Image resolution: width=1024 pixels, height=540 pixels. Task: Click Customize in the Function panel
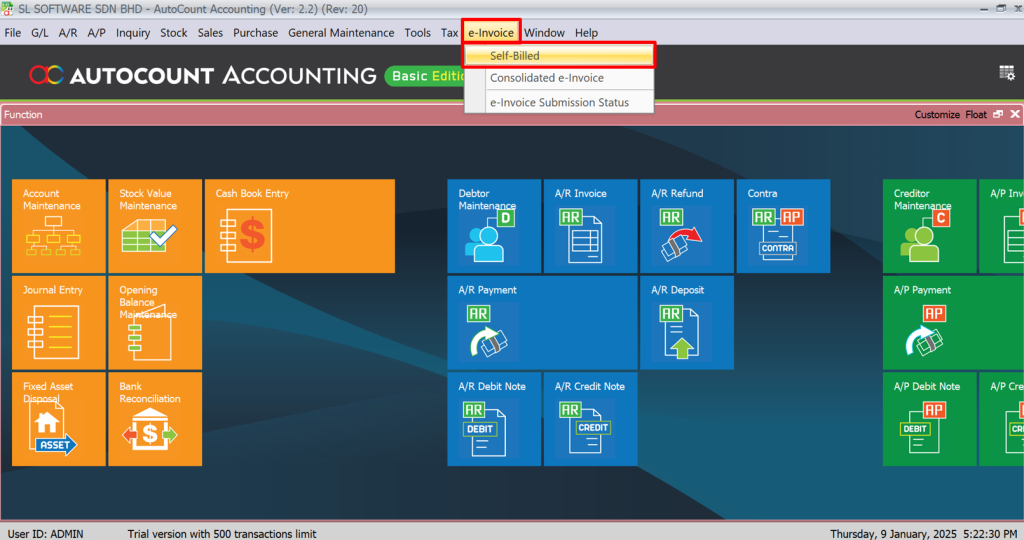[936, 114]
